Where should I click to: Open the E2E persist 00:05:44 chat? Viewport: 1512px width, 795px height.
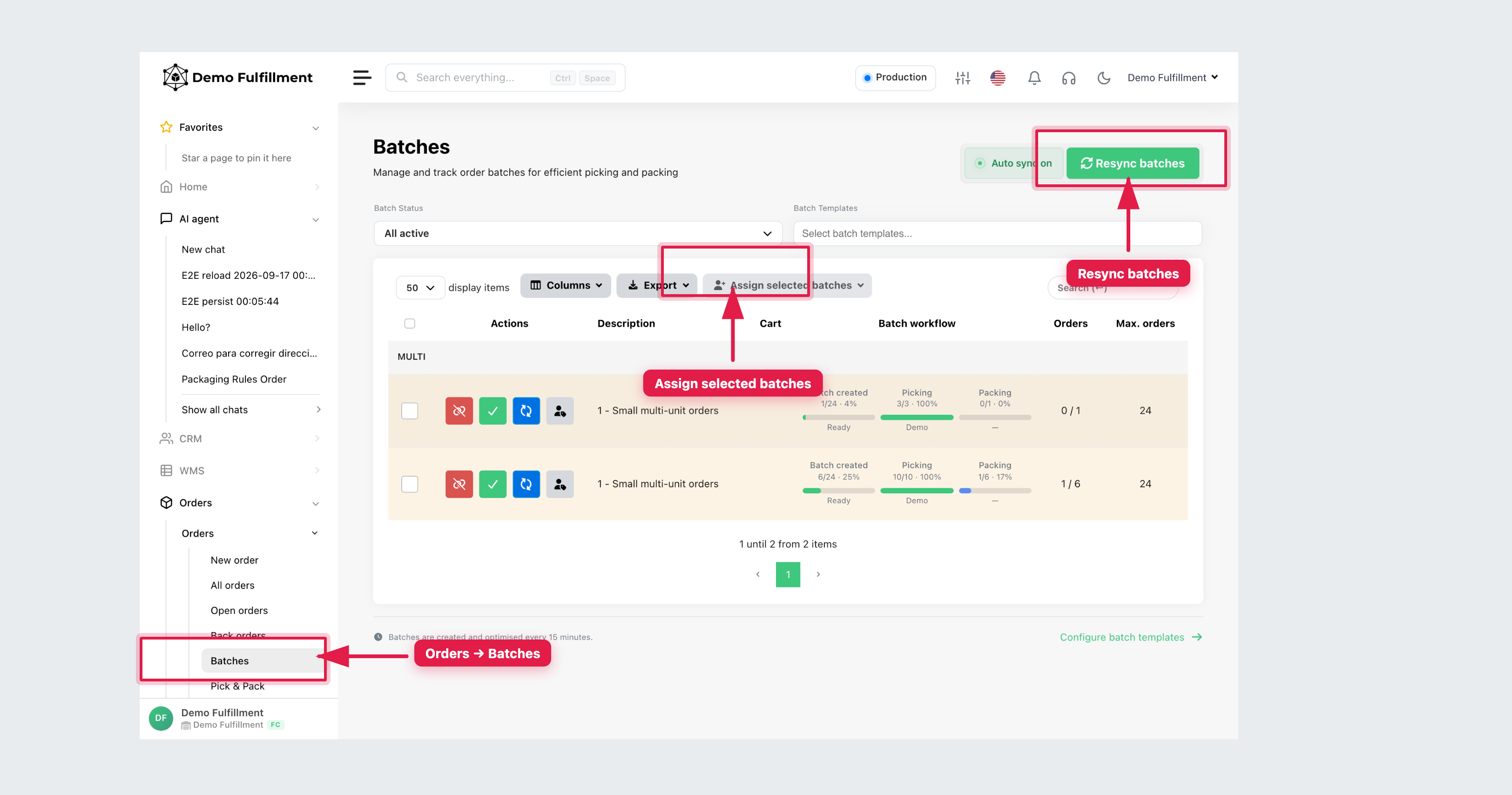[x=230, y=302]
